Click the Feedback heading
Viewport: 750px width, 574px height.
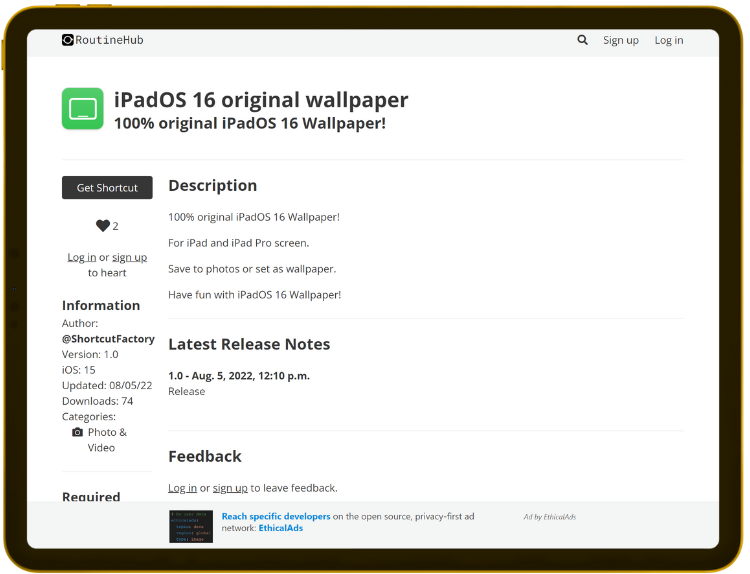(x=205, y=456)
